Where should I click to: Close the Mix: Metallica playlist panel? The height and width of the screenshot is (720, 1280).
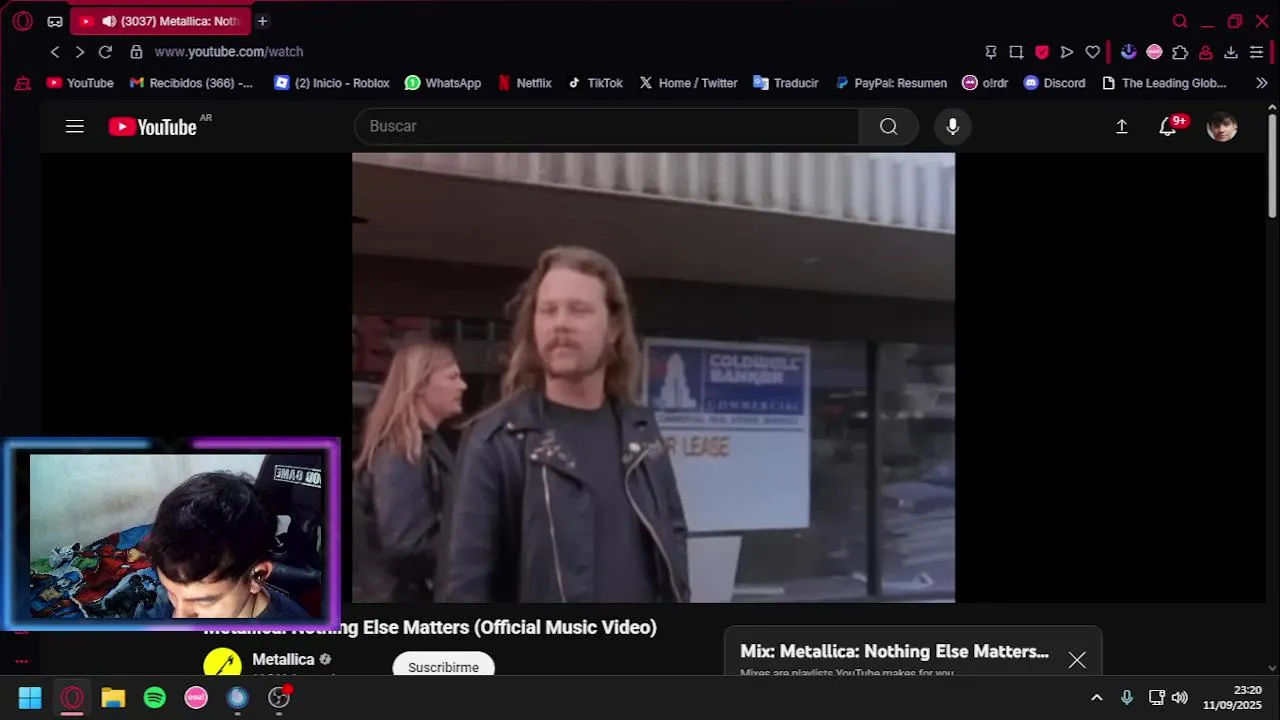[x=1077, y=660]
